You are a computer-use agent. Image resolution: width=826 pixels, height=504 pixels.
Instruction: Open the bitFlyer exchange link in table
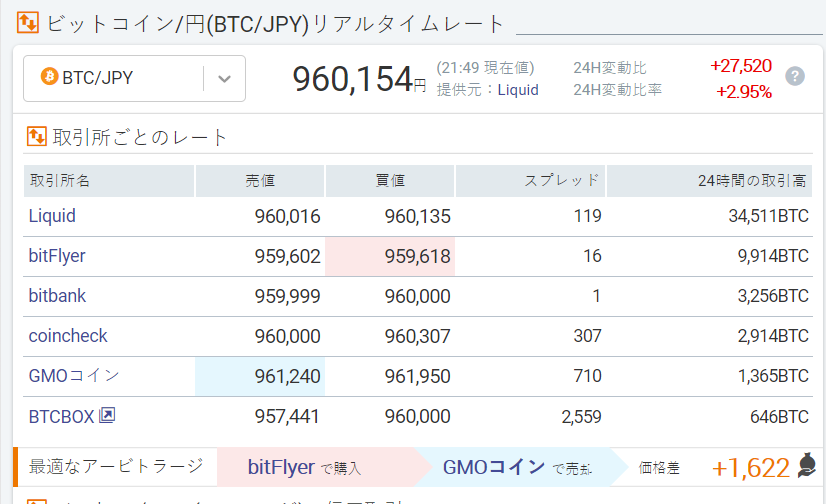tap(57, 256)
